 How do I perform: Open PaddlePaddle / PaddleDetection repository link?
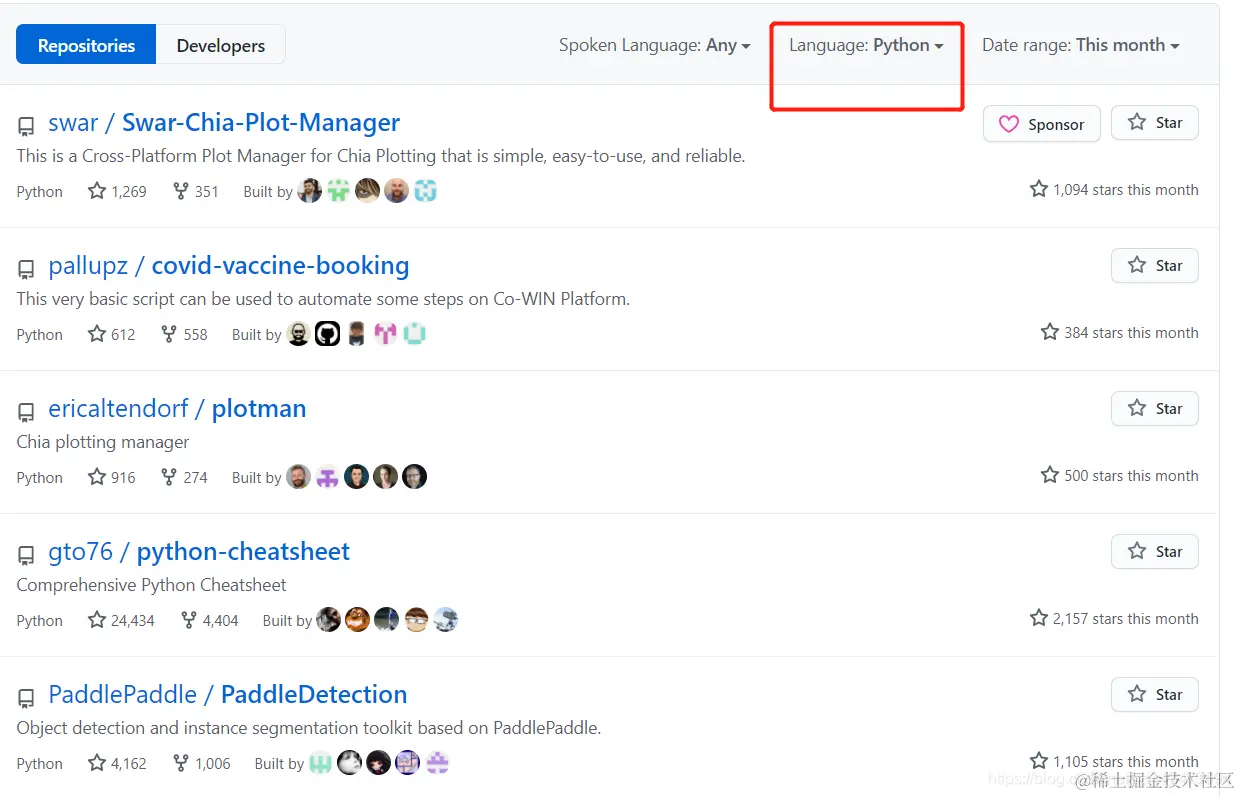(x=228, y=695)
